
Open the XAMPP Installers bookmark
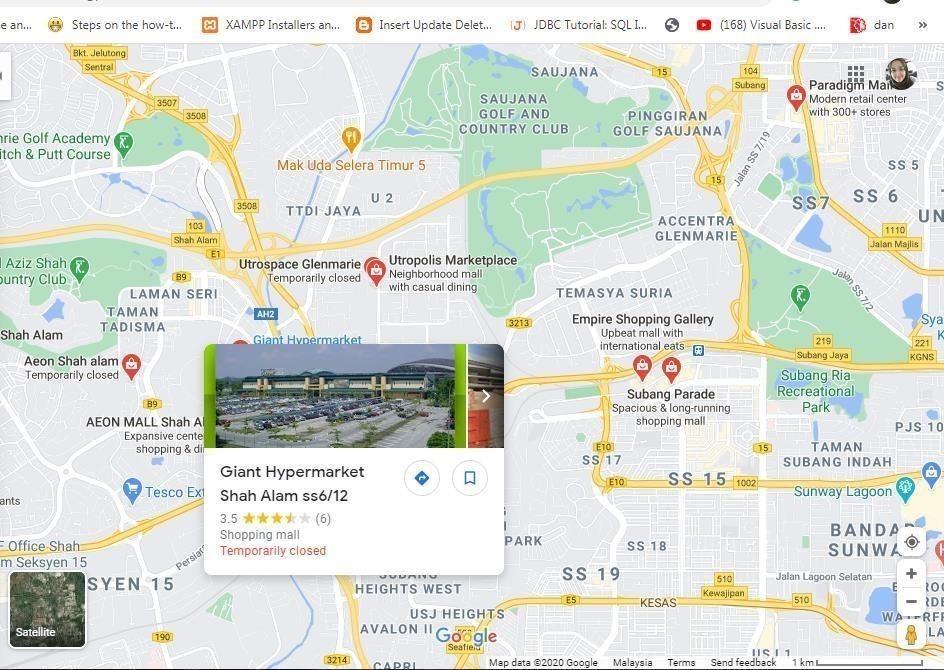point(272,25)
